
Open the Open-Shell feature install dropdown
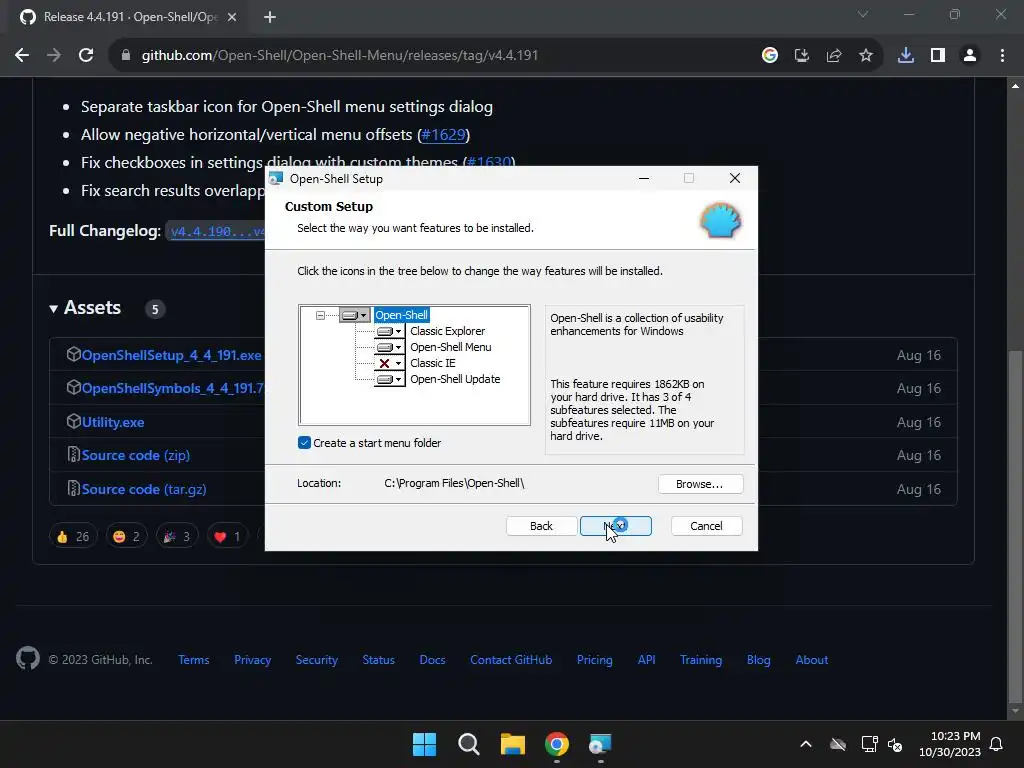coord(355,315)
